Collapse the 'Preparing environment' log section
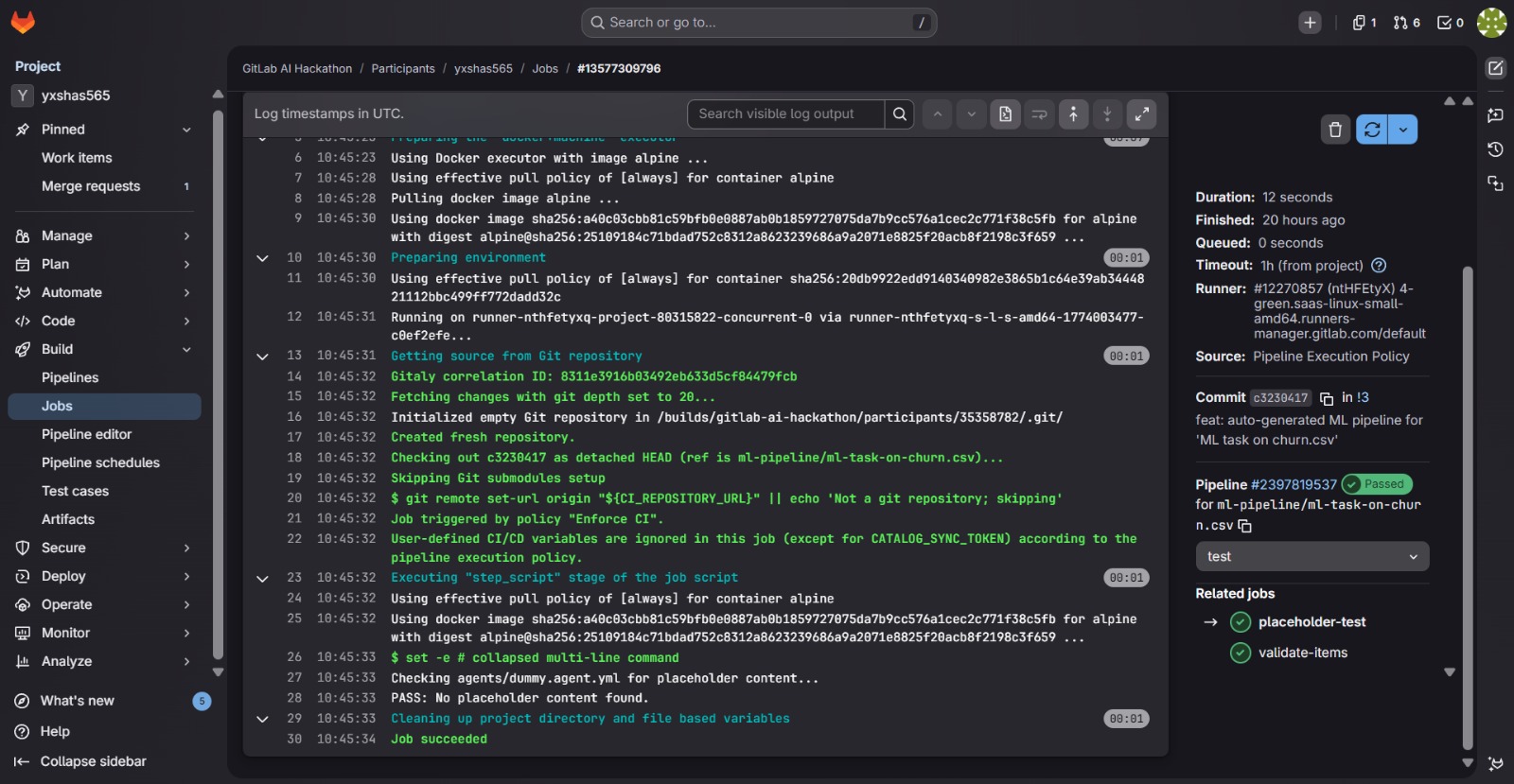This screenshot has width=1514, height=784. (x=262, y=258)
